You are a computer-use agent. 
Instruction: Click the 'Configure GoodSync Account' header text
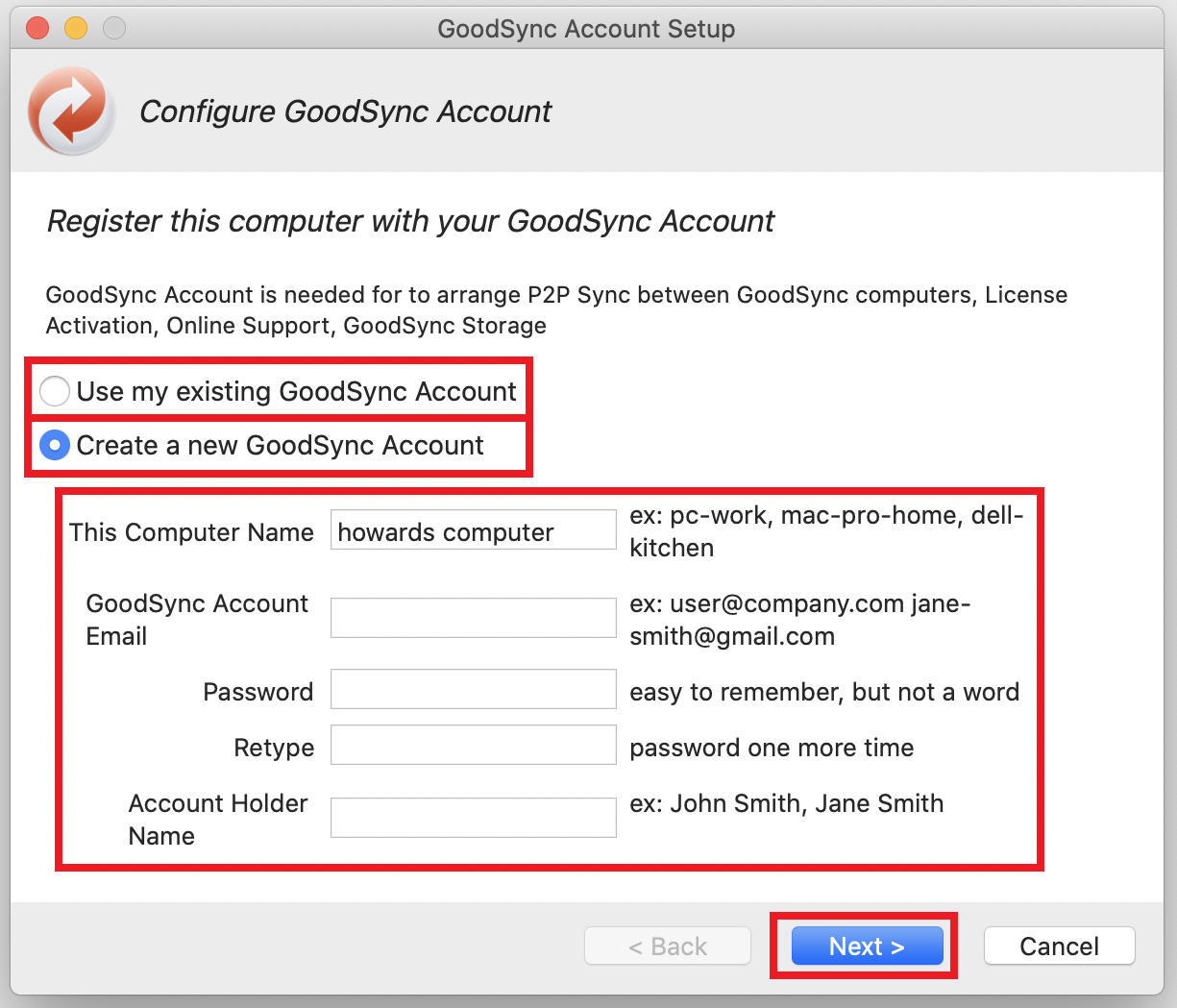point(346,111)
